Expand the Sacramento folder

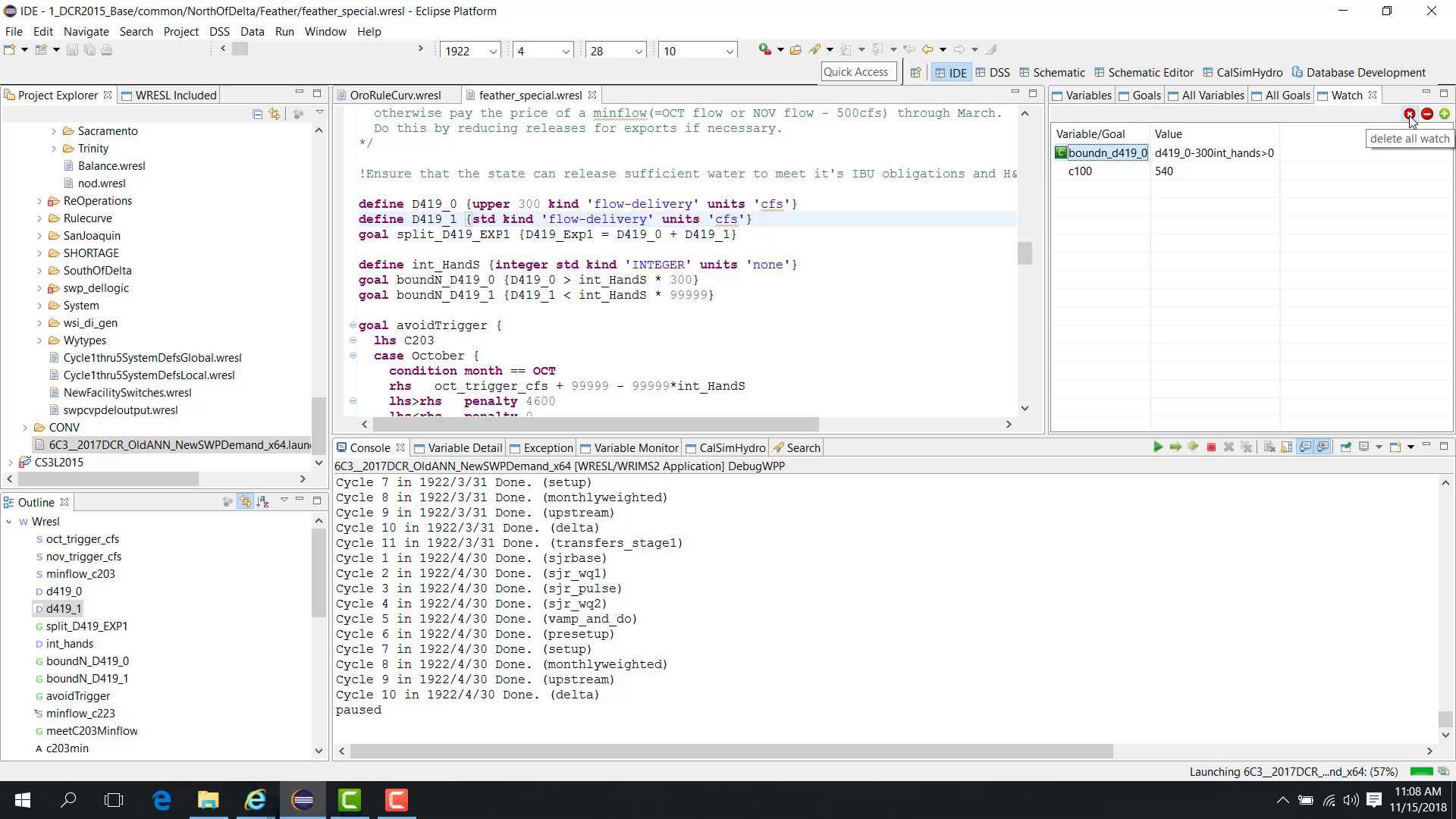(54, 131)
